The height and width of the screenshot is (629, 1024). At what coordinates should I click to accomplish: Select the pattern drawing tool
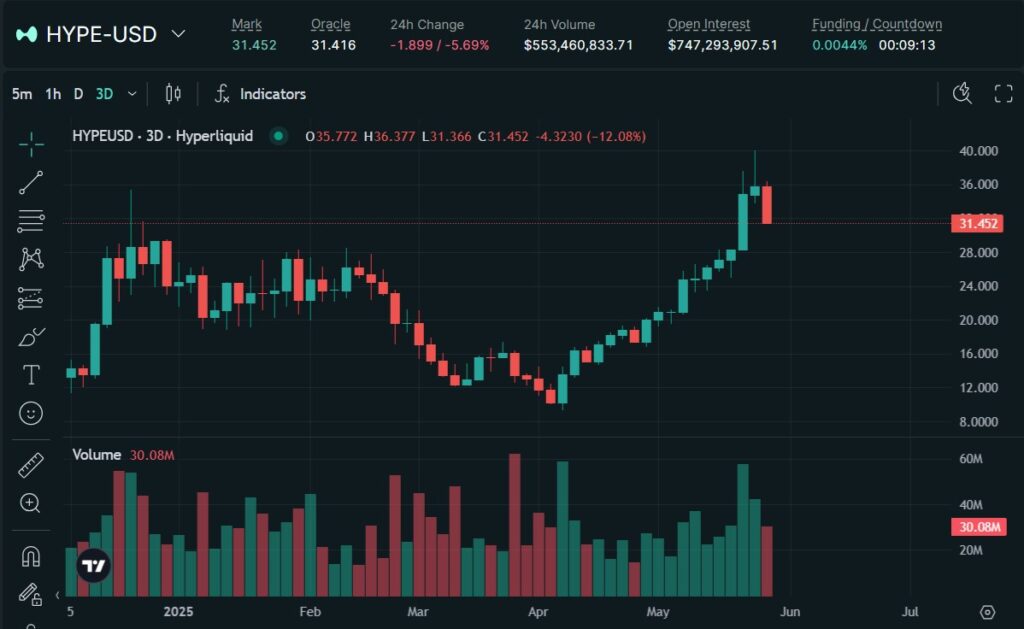pos(31,259)
